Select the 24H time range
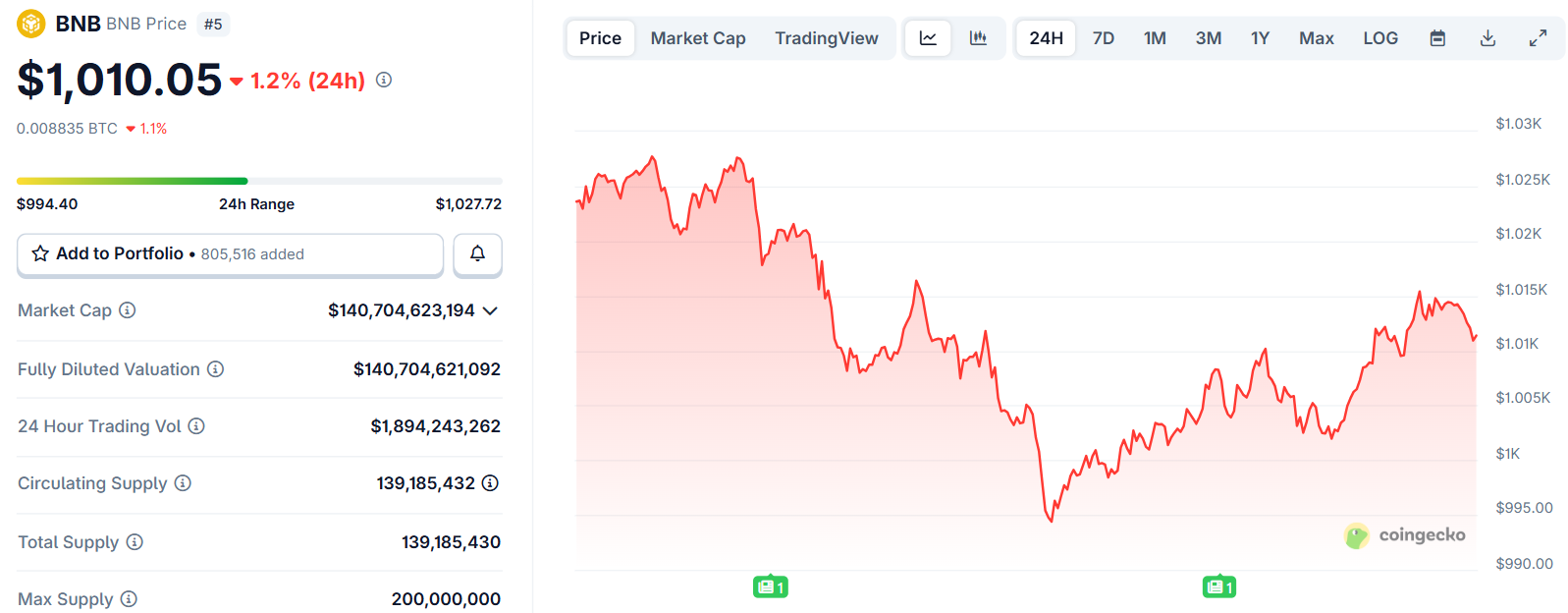Viewport: 1568px width, 613px height. click(x=1046, y=38)
